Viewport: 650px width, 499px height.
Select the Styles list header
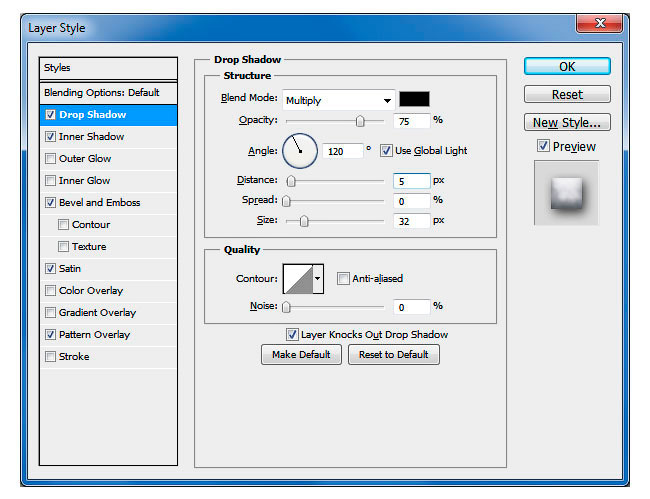pos(109,68)
